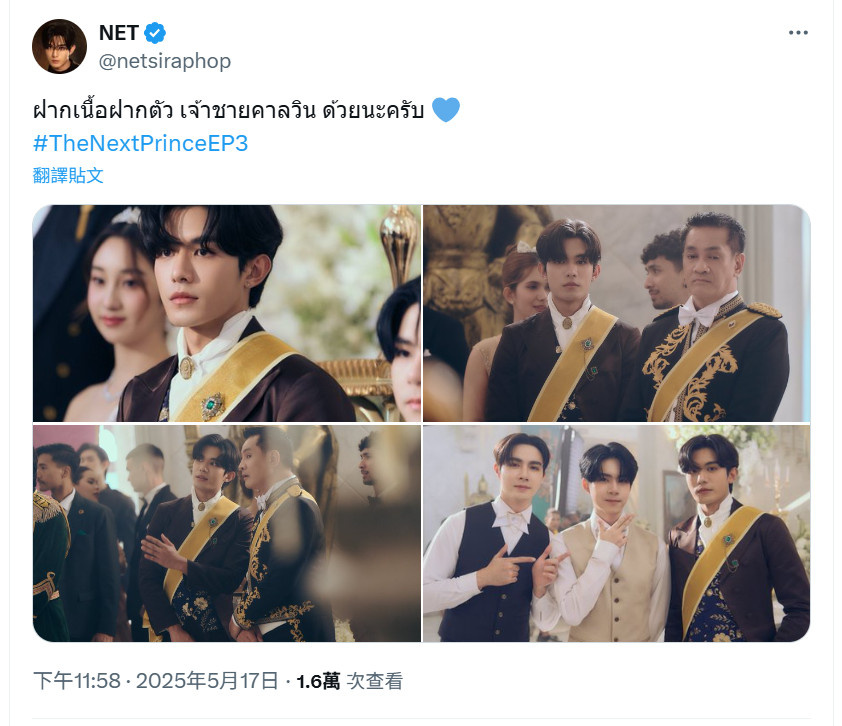842x726 pixels.
Task: Click 翻譯貼文 to translate the post
Action: pos(68,176)
